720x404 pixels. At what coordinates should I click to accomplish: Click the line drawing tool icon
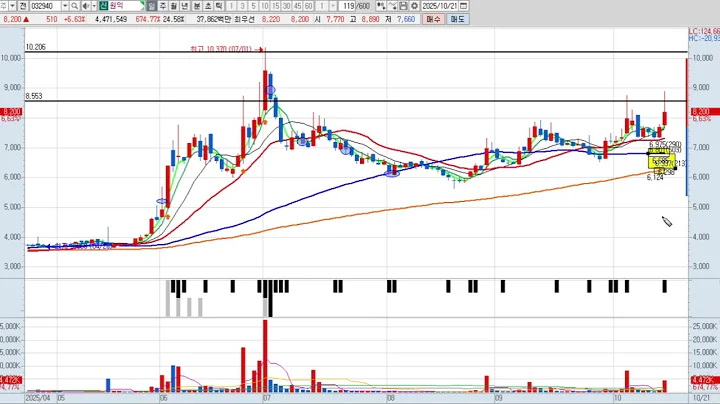click(x=392, y=6)
